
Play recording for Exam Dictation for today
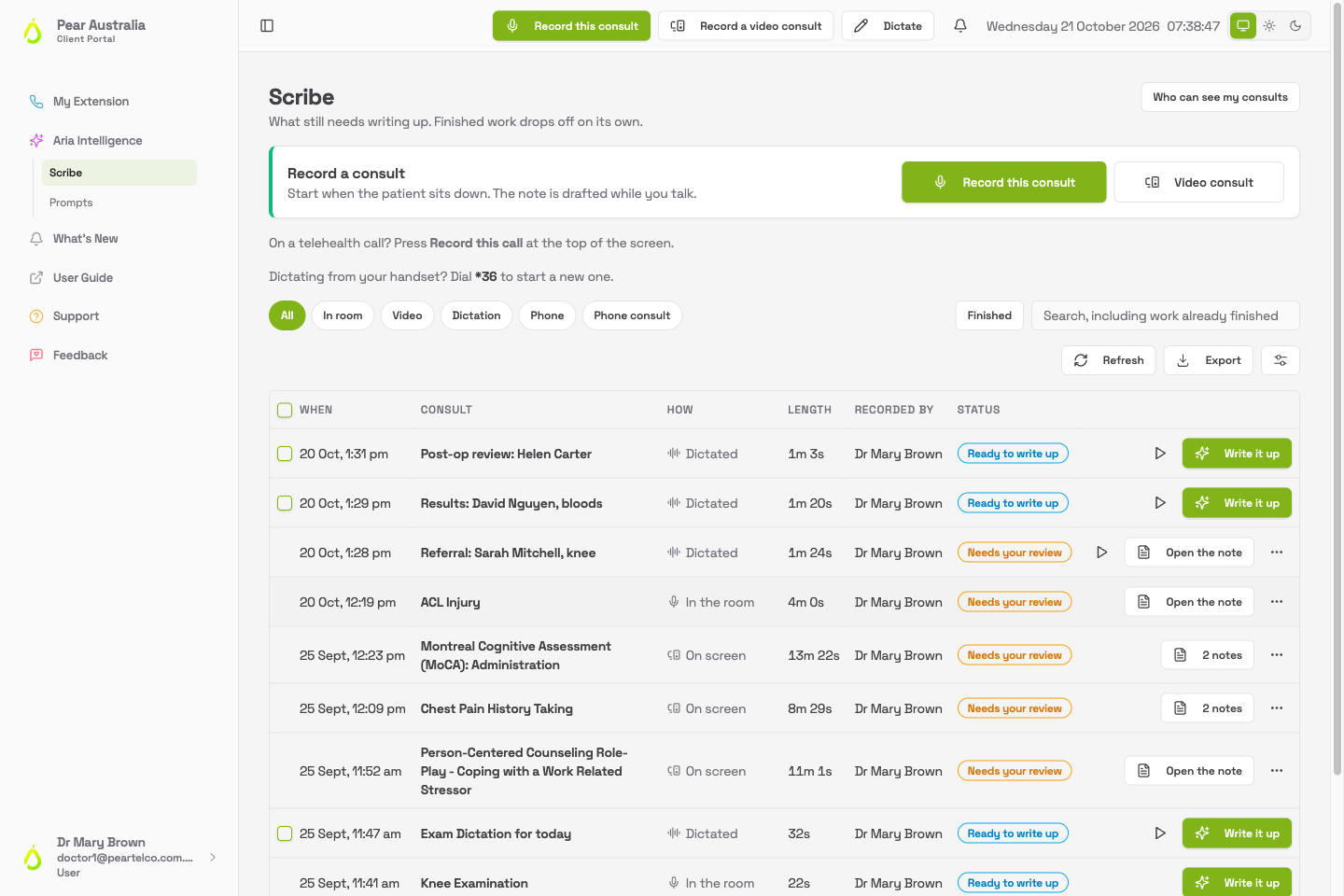click(1160, 833)
